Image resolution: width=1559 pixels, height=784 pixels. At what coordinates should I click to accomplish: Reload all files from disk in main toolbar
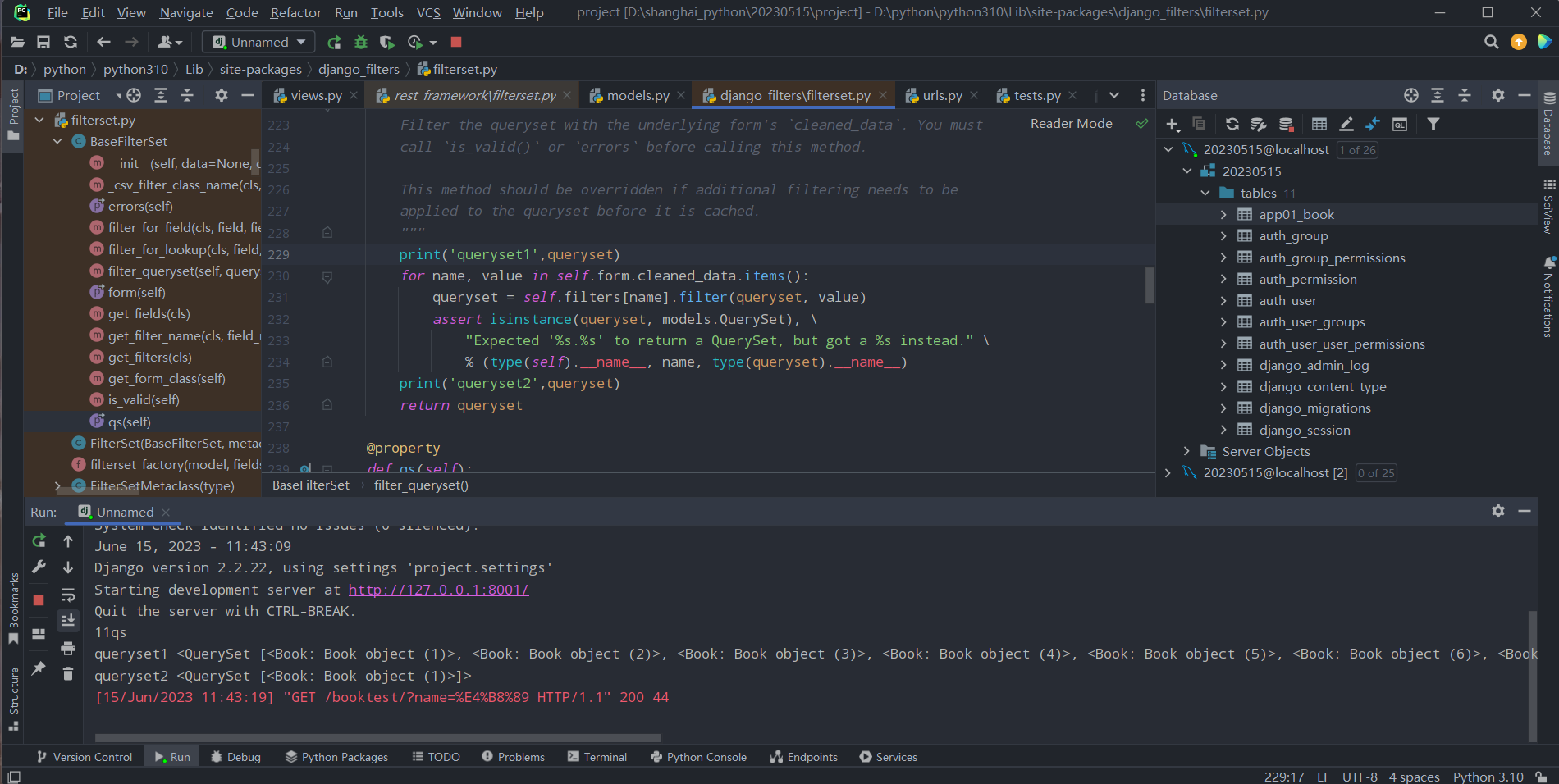(71, 42)
